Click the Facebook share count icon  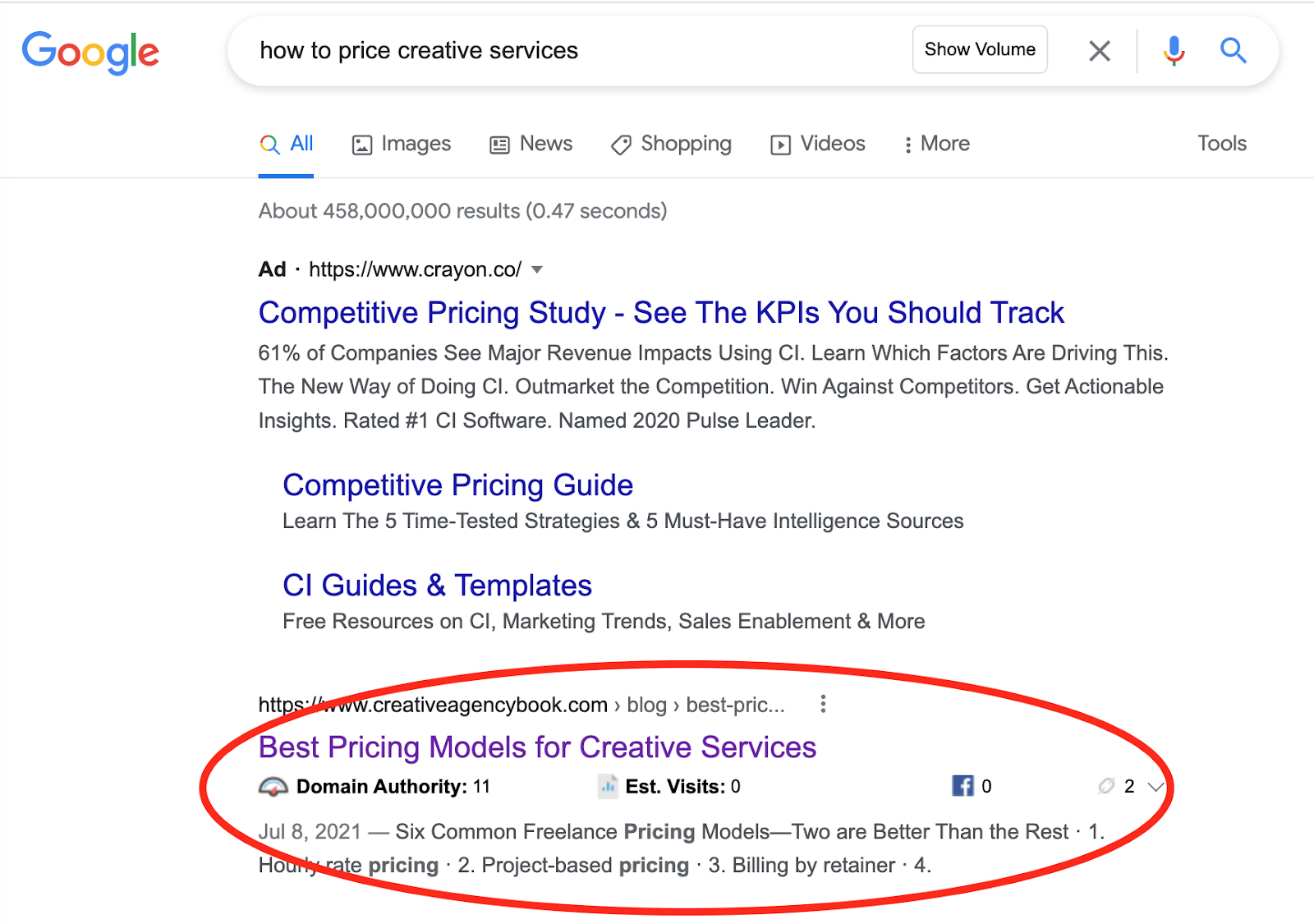(963, 786)
